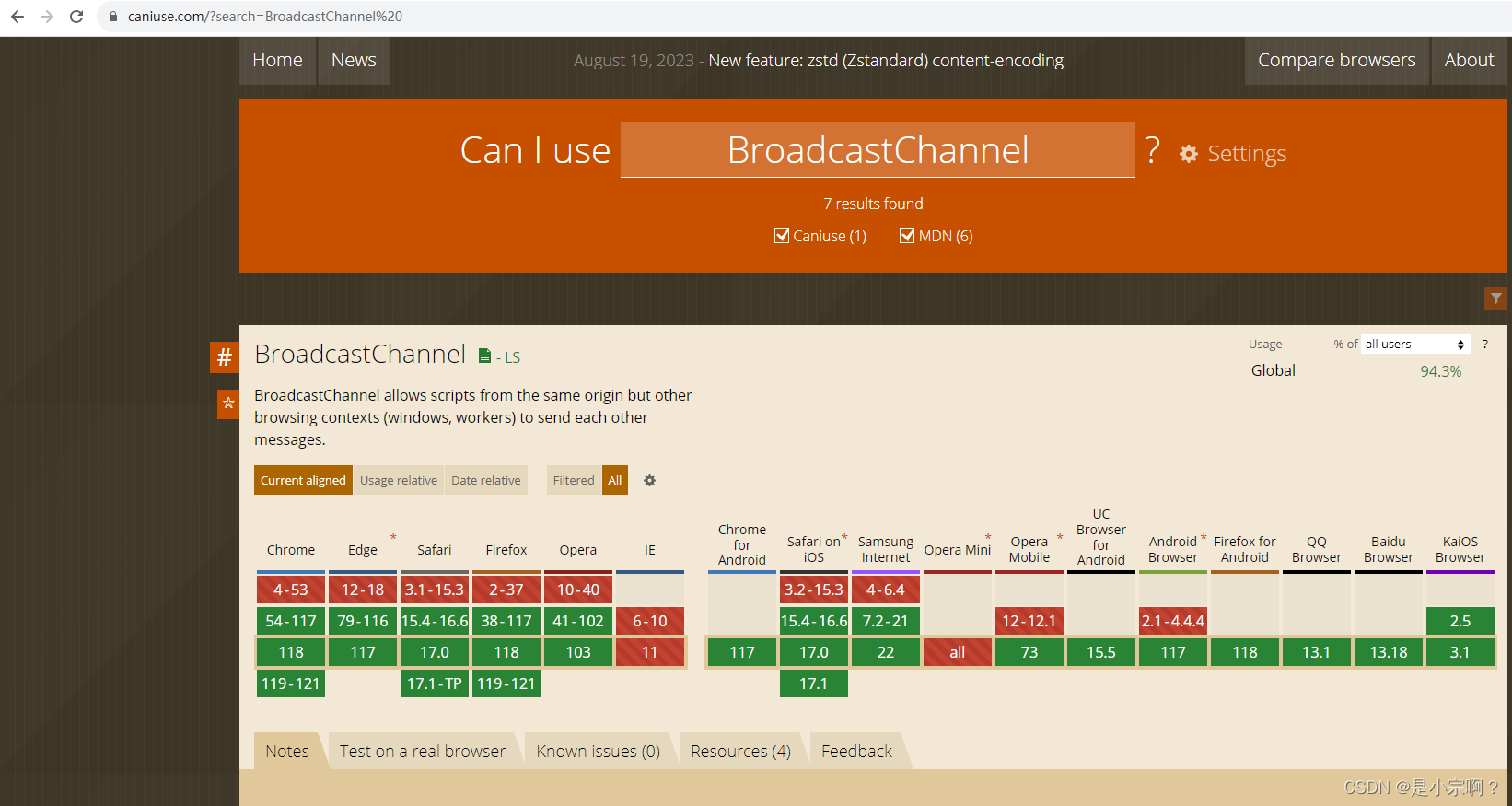Click the hash permalink icon
Screen dimensions: 1512x806
tap(225, 357)
